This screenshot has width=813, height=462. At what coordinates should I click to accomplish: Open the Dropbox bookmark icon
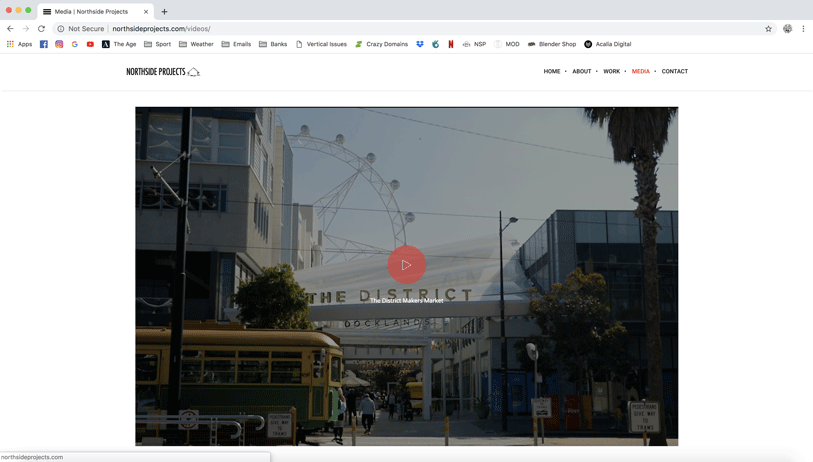(x=420, y=44)
